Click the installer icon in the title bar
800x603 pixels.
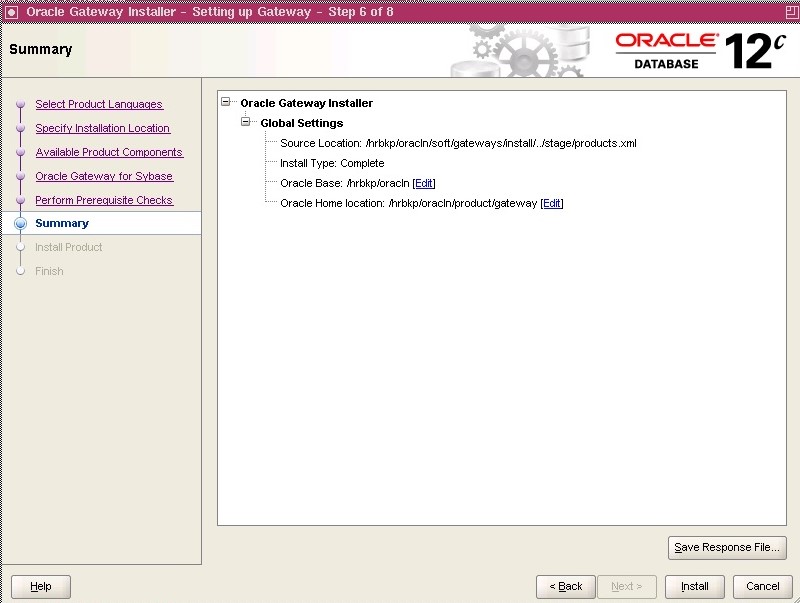click(x=10, y=10)
